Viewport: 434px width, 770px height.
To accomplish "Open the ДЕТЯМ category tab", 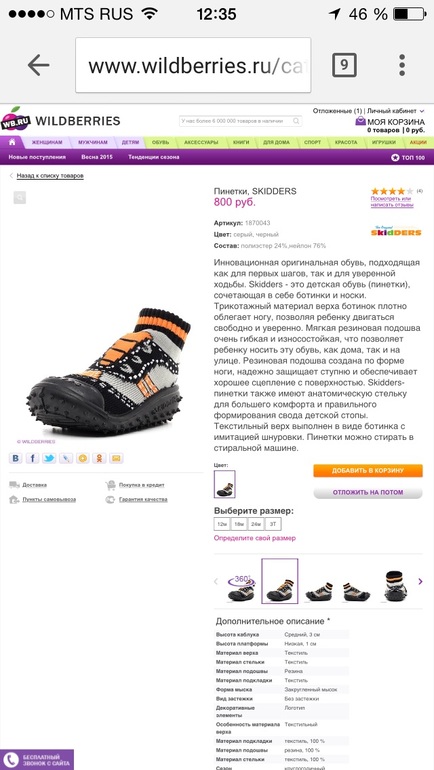I will click(x=130, y=142).
